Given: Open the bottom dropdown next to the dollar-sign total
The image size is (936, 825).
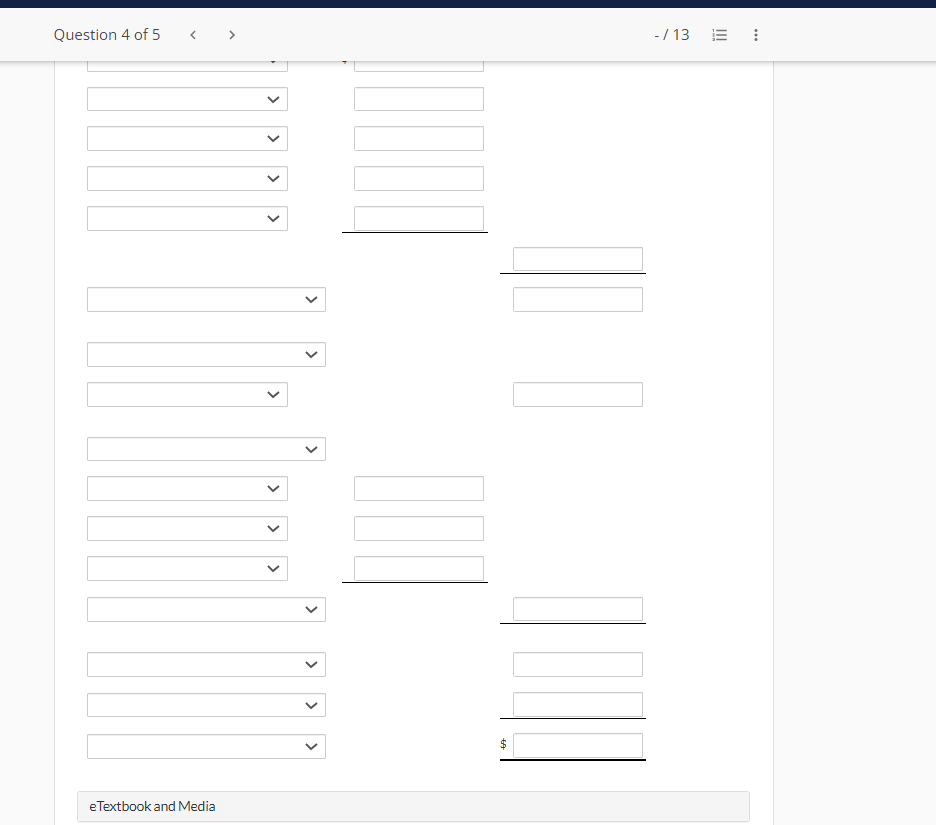Looking at the screenshot, I should pos(207,746).
